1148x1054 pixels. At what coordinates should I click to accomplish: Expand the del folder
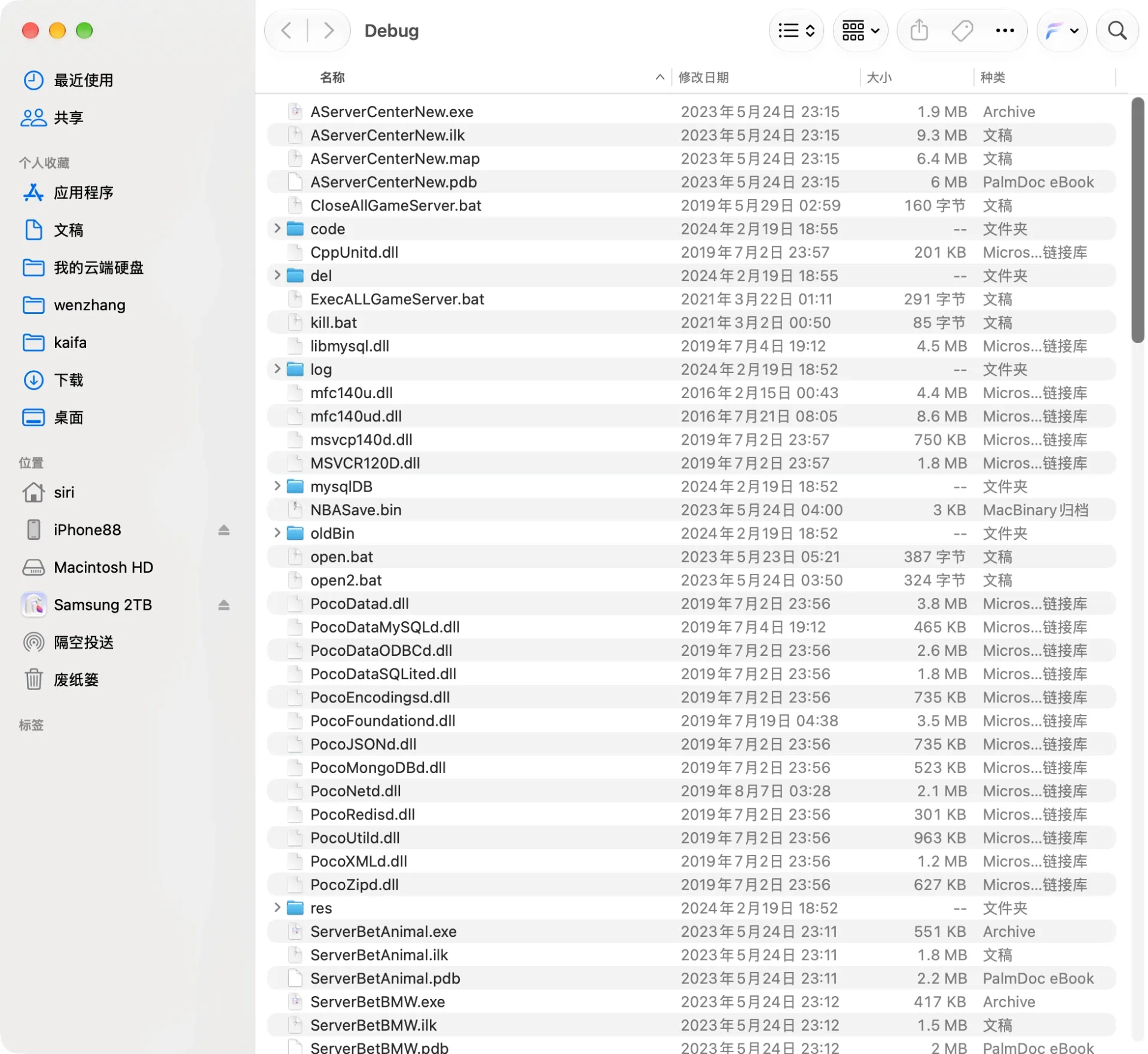coord(277,275)
